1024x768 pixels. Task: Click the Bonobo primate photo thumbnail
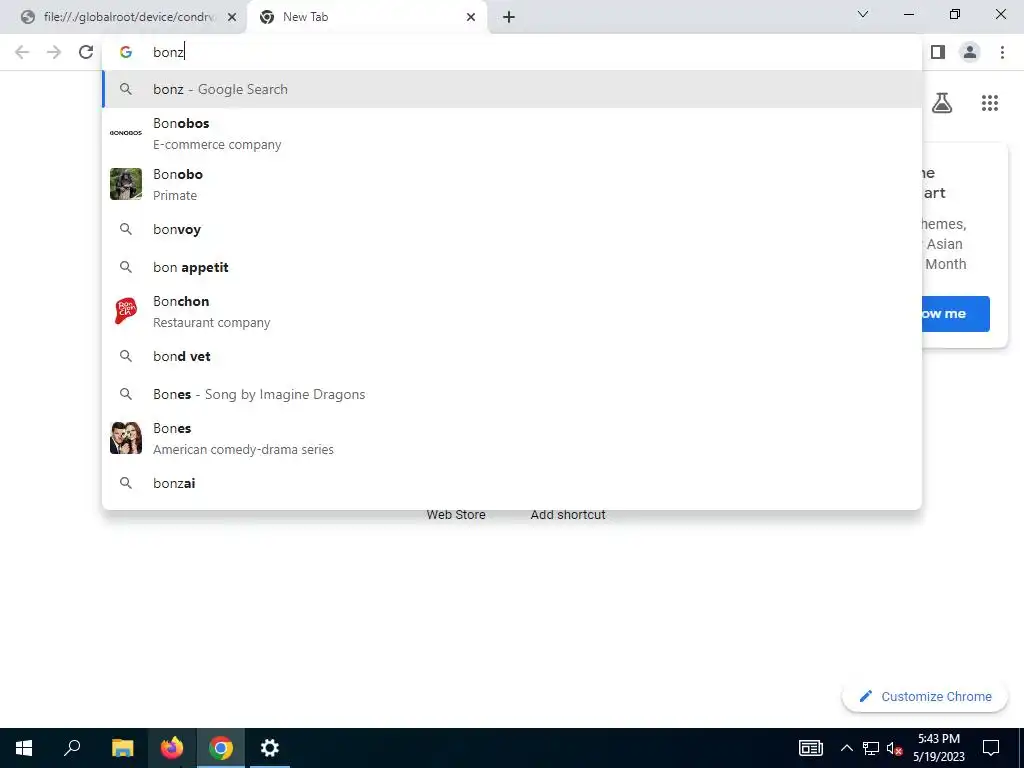point(125,184)
